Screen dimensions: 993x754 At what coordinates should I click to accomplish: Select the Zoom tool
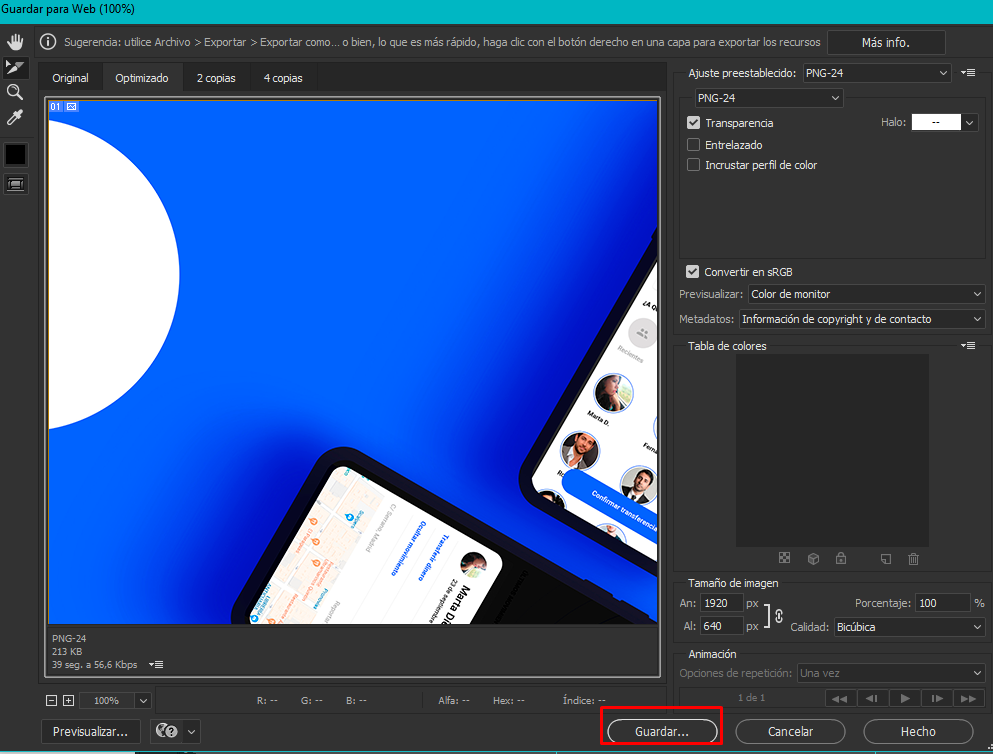point(15,92)
